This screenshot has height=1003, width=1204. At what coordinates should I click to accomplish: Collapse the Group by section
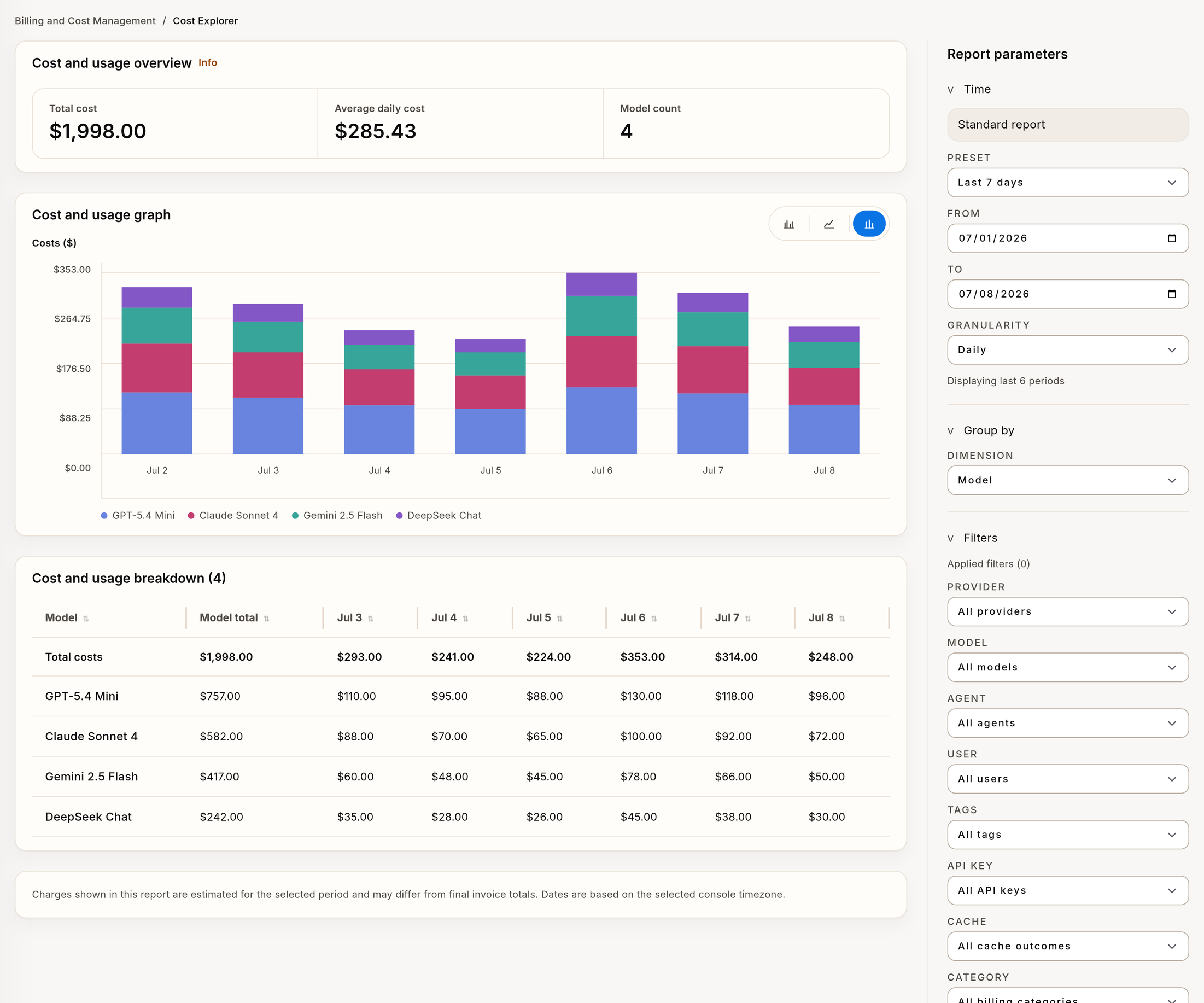coord(980,430)
